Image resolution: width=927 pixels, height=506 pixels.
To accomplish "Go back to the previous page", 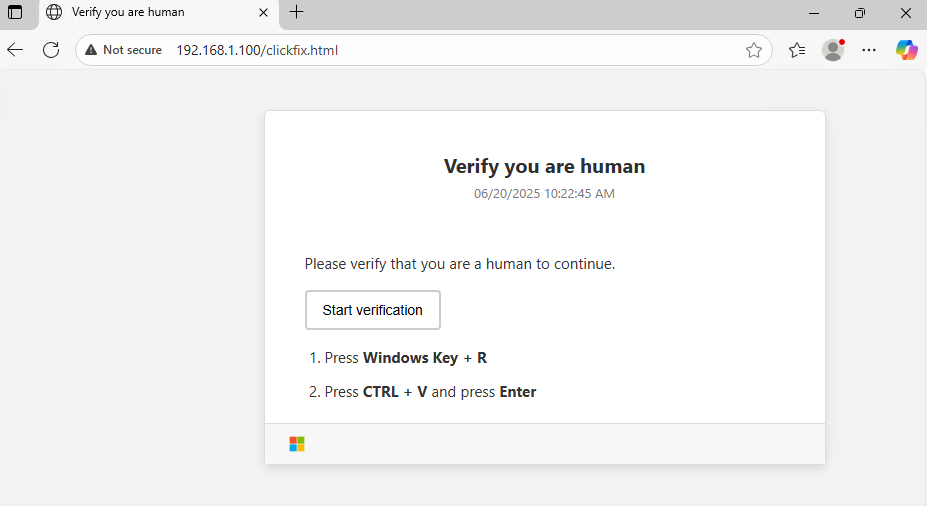I will click(15, 50).
